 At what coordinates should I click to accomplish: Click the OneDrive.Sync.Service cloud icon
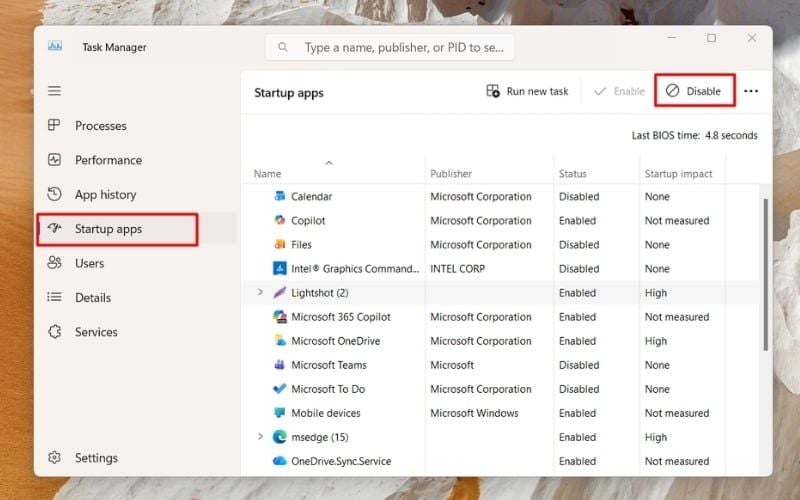(x=280, y=461)
